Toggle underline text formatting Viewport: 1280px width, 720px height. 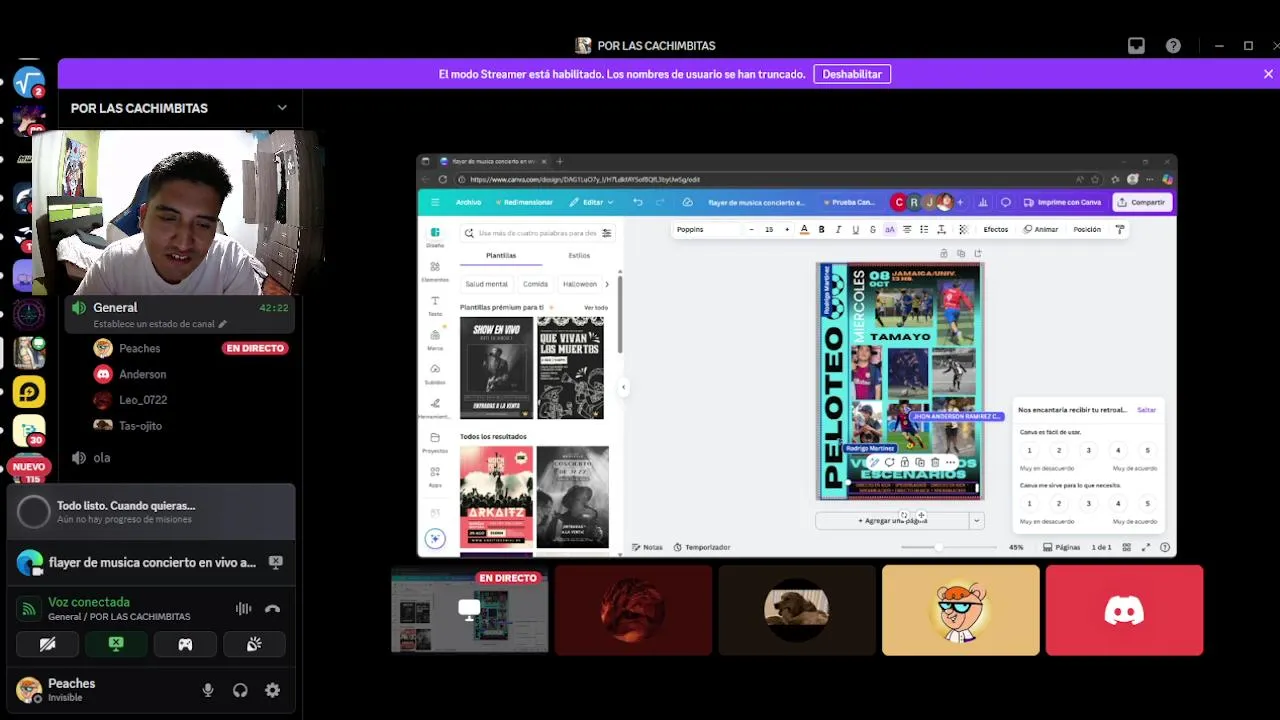click(x=855, y=229)
